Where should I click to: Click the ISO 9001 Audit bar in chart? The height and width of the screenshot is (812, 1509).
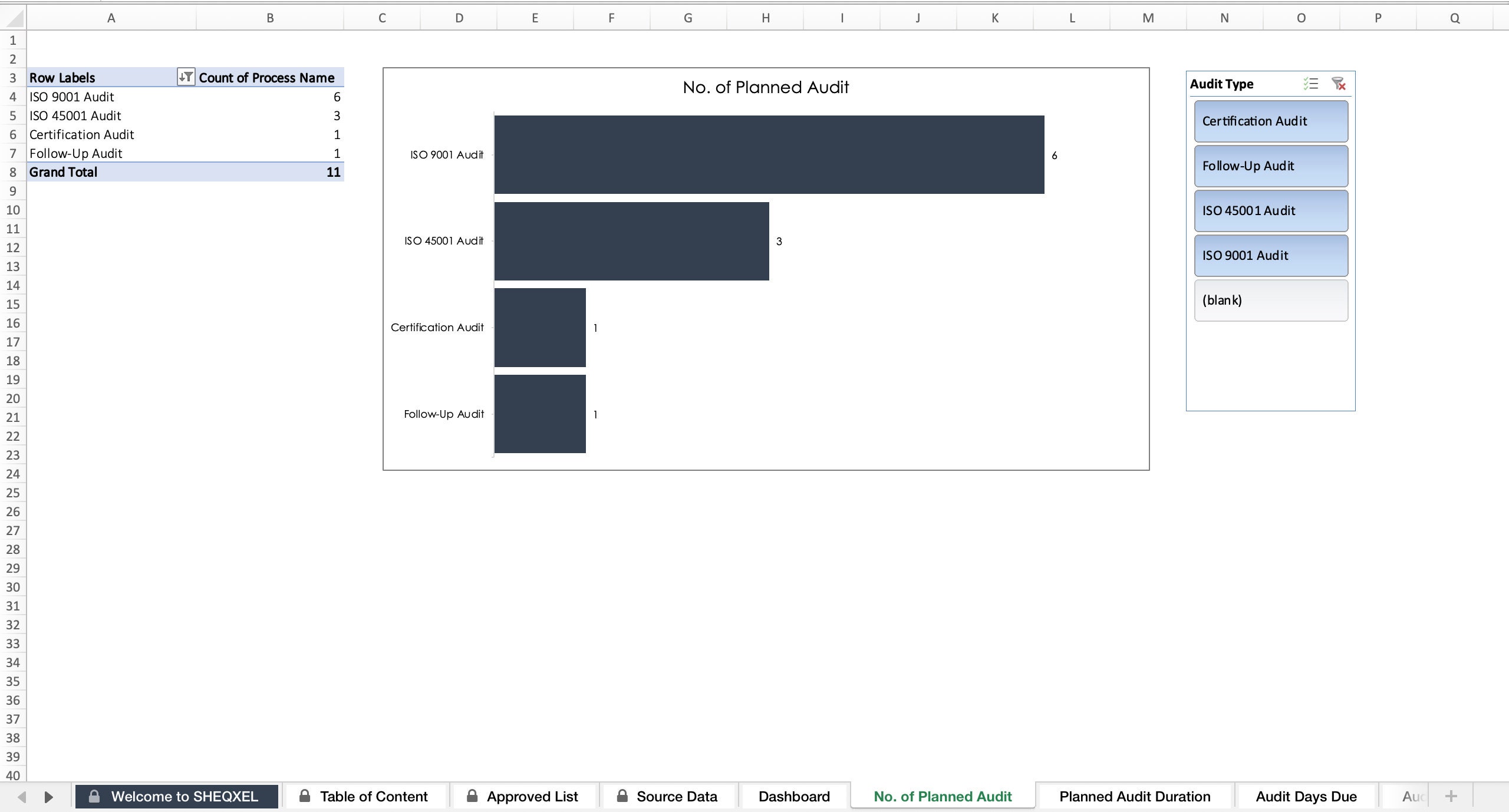[x=769, y=154]
